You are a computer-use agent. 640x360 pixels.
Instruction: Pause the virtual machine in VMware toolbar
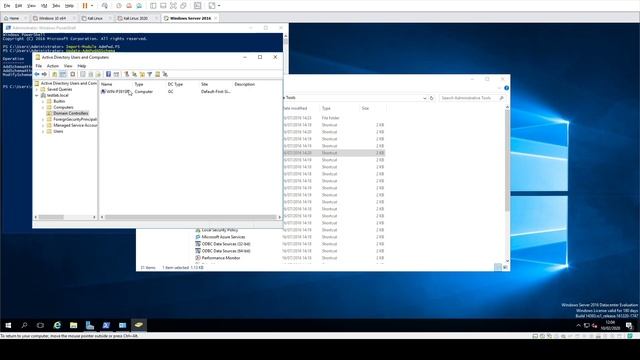(85, 6)
